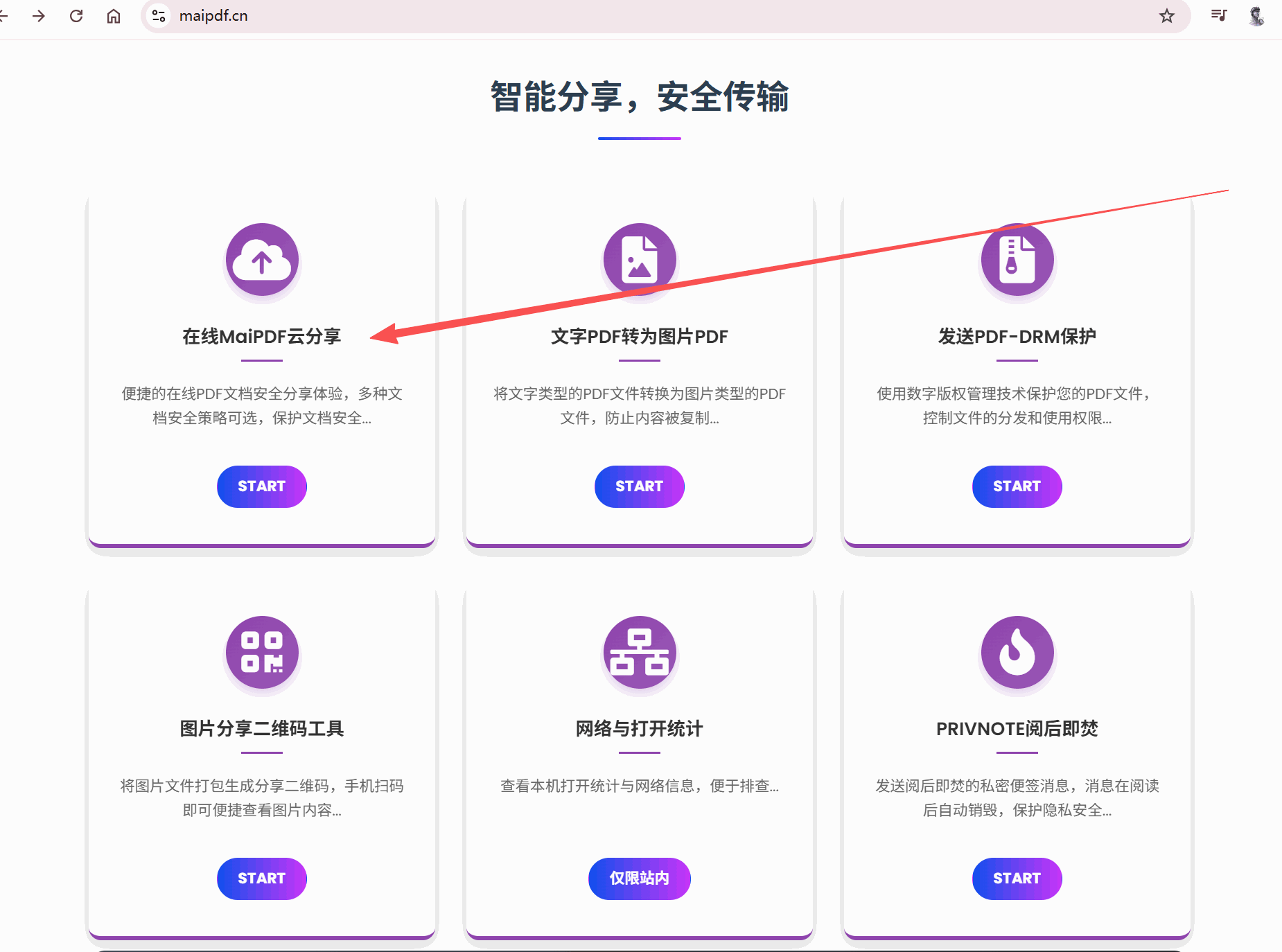Click the site permissions icon in address bar

coord(158,15)
